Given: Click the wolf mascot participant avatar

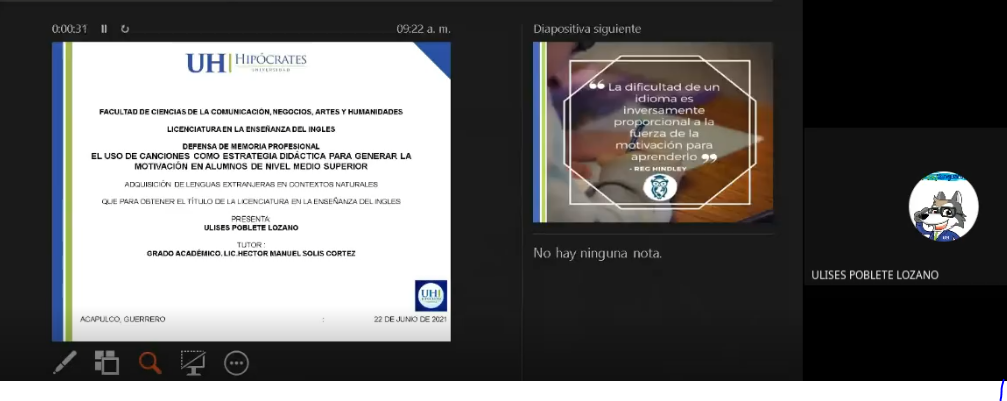Looking at the screenshot, I should point(943,207).
